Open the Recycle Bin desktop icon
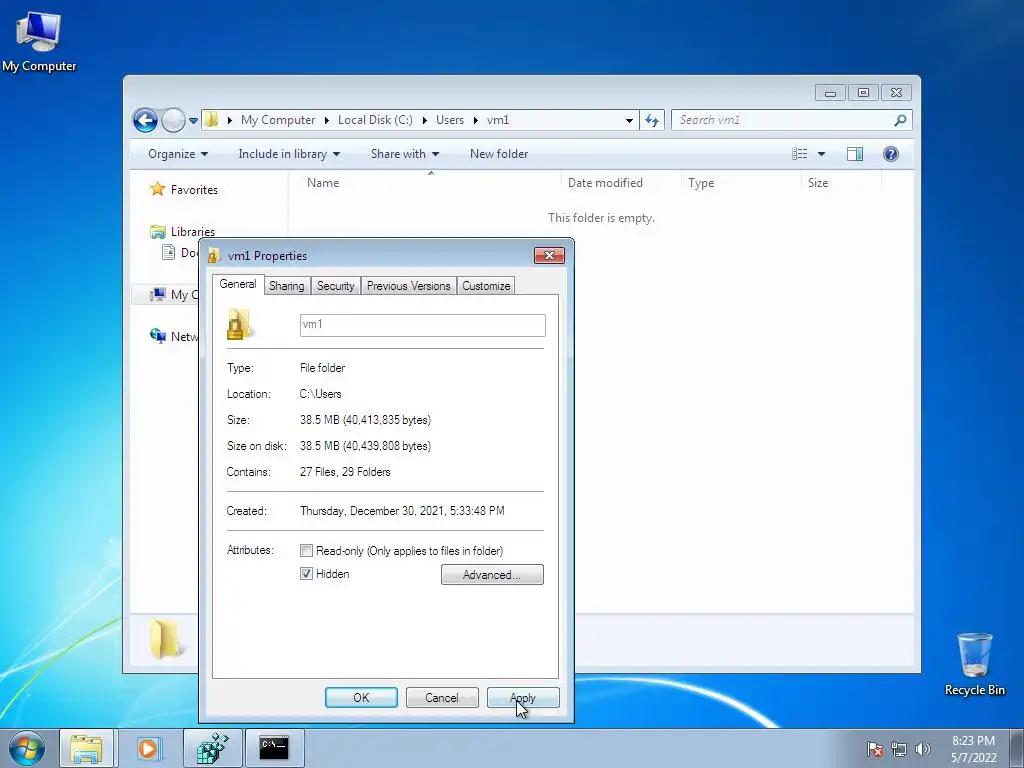This screenshot has width=1024, height=768. click(974, 664)
